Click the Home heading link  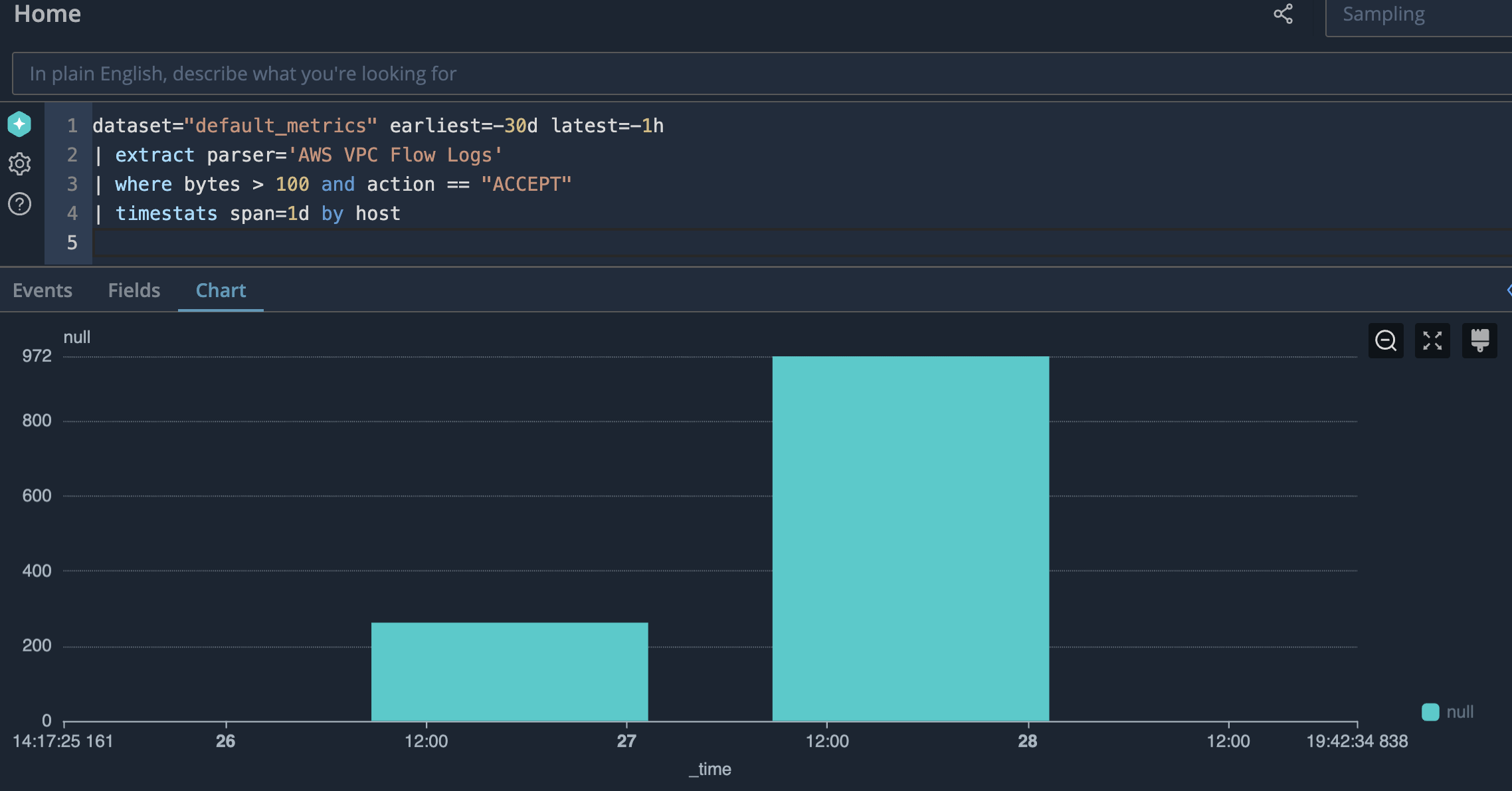[x=47, y=14]
